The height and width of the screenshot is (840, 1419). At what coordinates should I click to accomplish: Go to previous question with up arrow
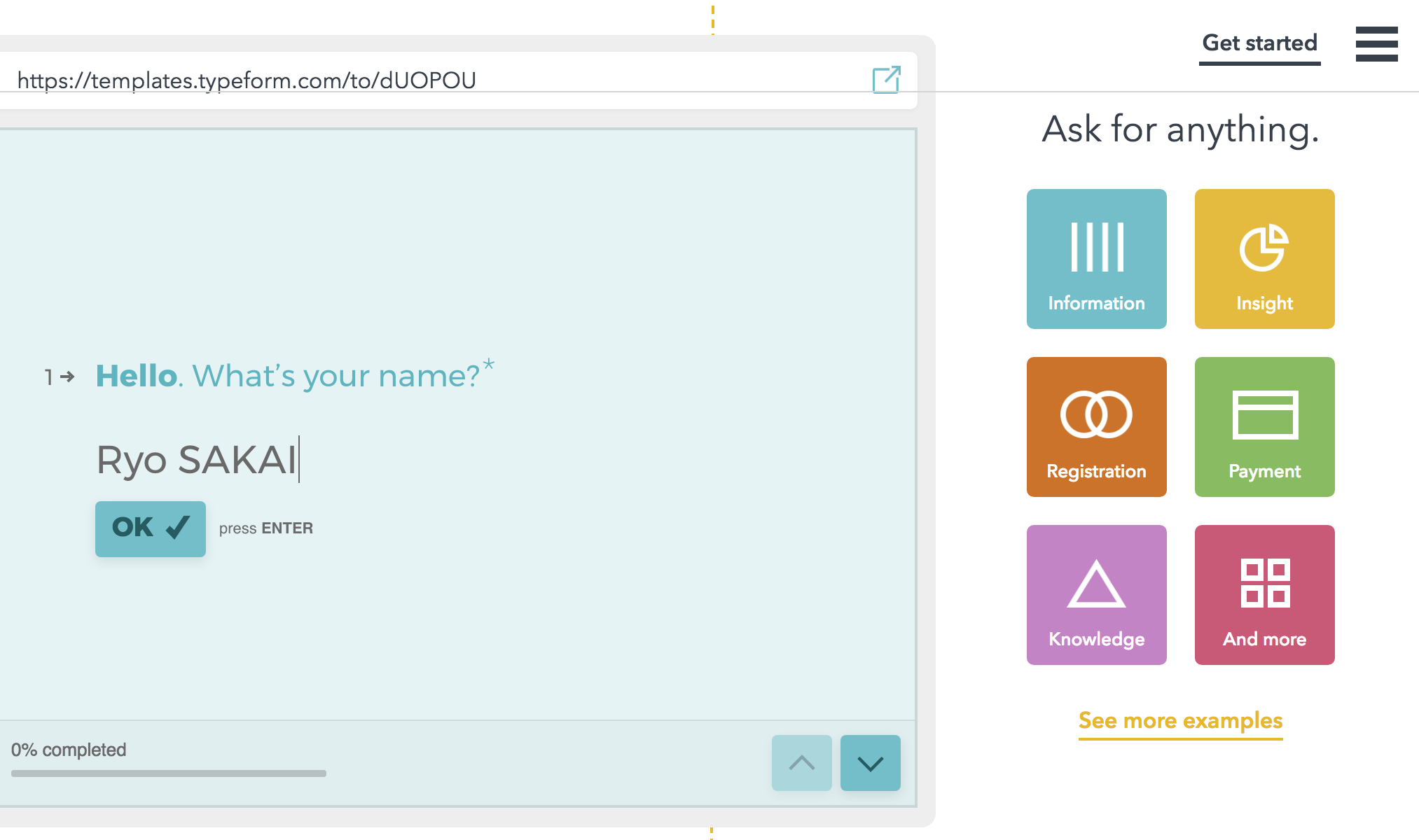[x=801, y=763]
